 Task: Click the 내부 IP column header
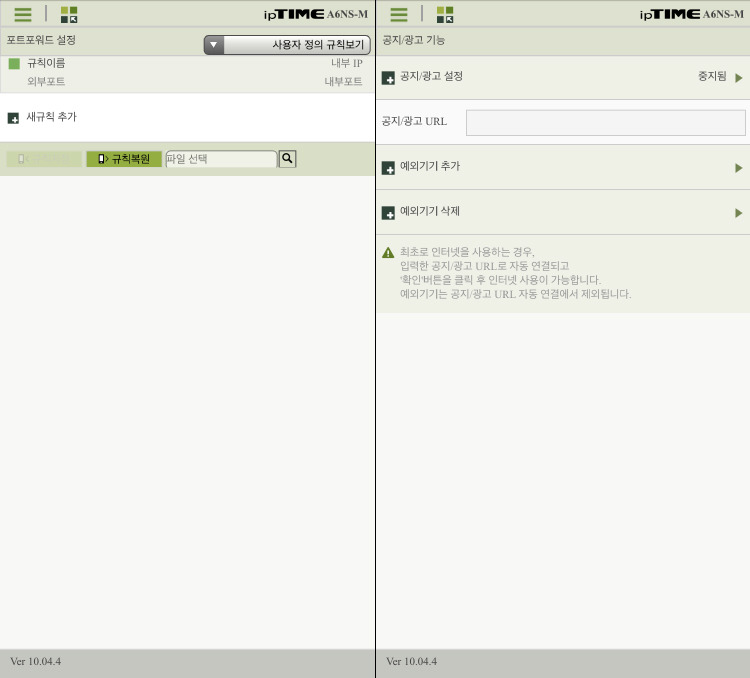[x=346, y=63]
